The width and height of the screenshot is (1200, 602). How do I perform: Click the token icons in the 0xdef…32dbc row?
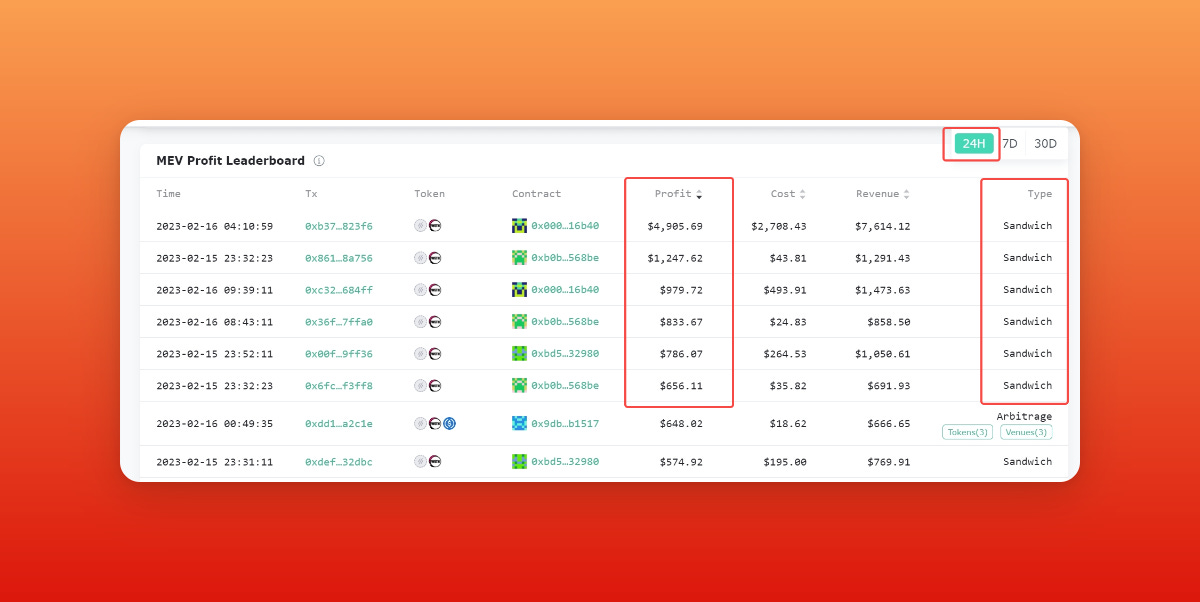point(428,462)
